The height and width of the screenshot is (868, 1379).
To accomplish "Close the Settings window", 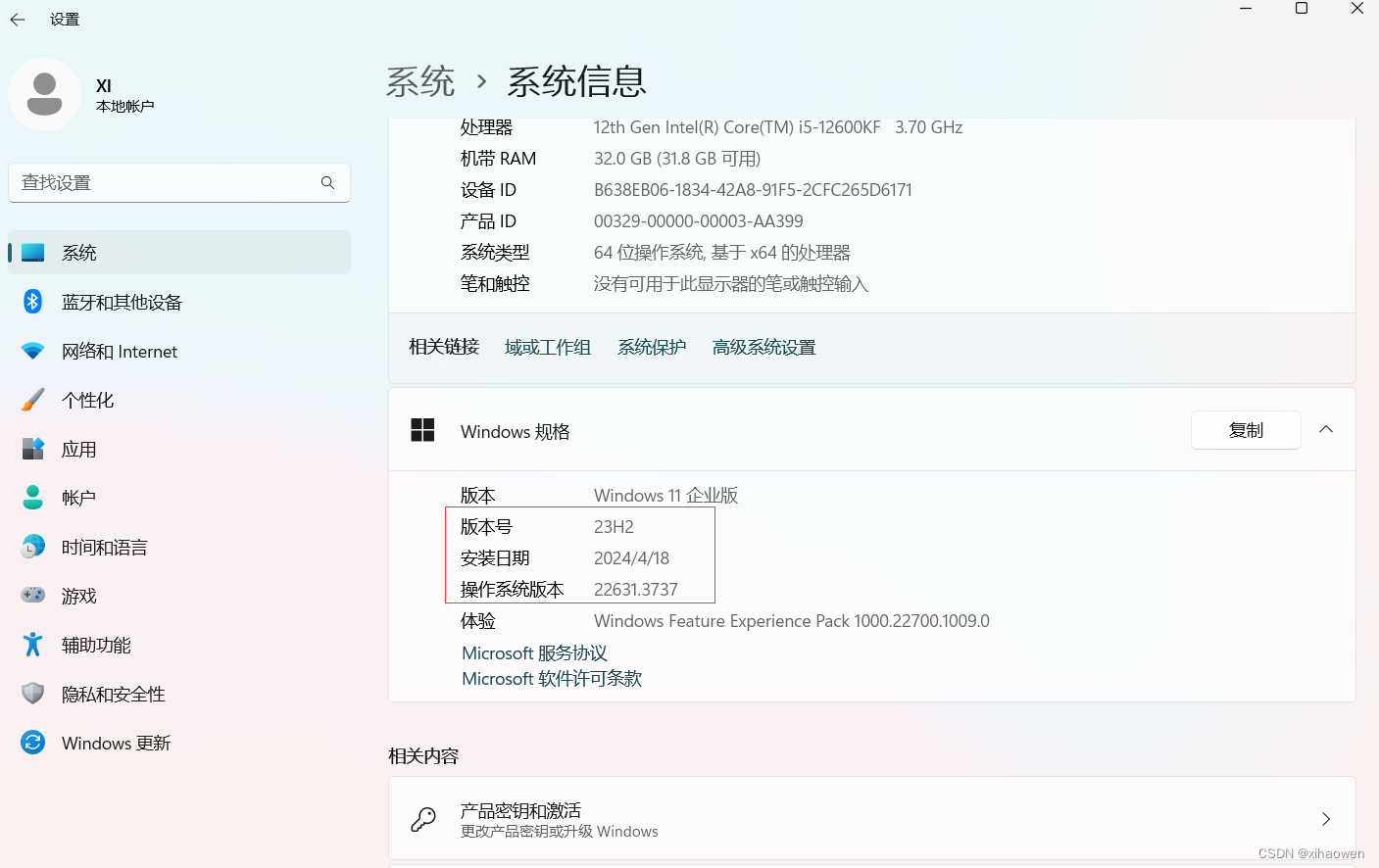I will pos(1357,9).
